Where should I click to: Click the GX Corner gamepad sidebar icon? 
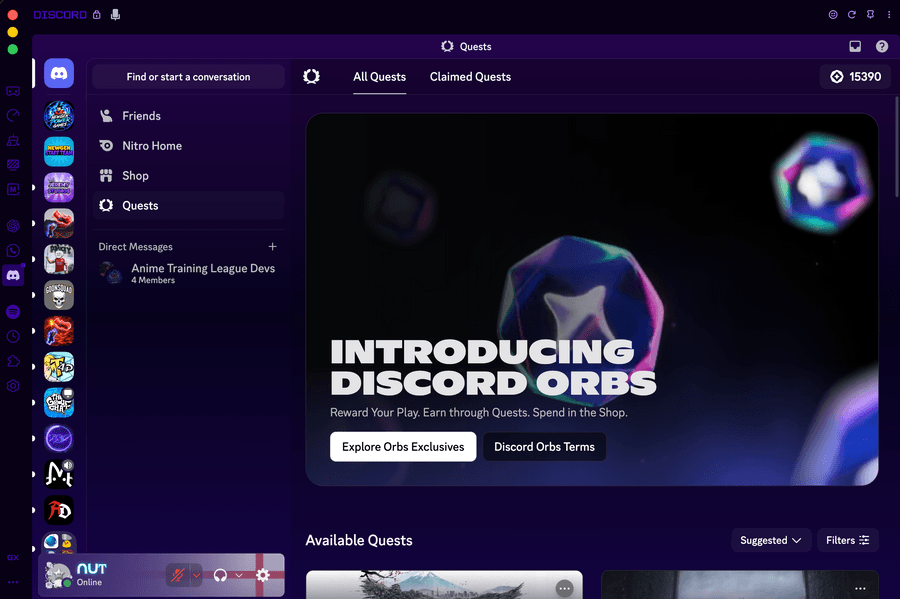(x=13, y=91)
